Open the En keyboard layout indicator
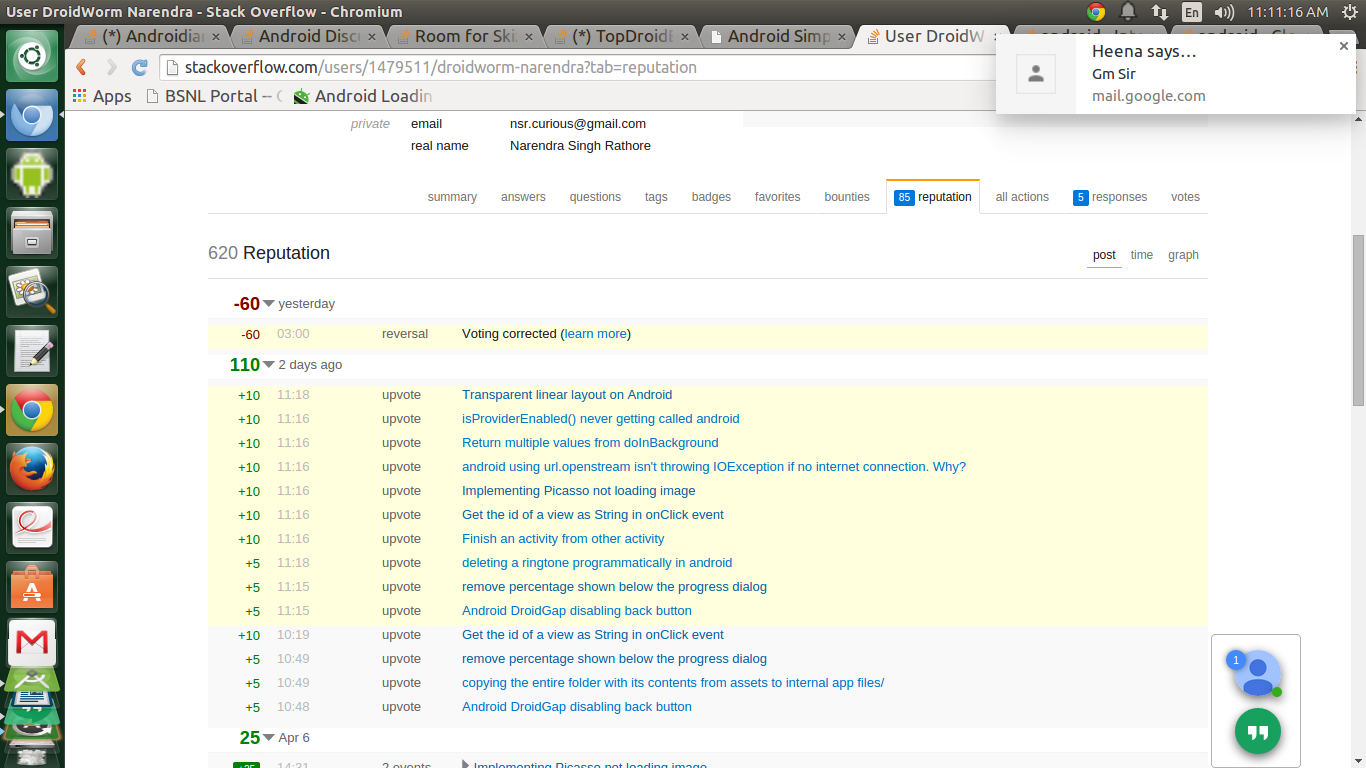 pos(1192,12)
